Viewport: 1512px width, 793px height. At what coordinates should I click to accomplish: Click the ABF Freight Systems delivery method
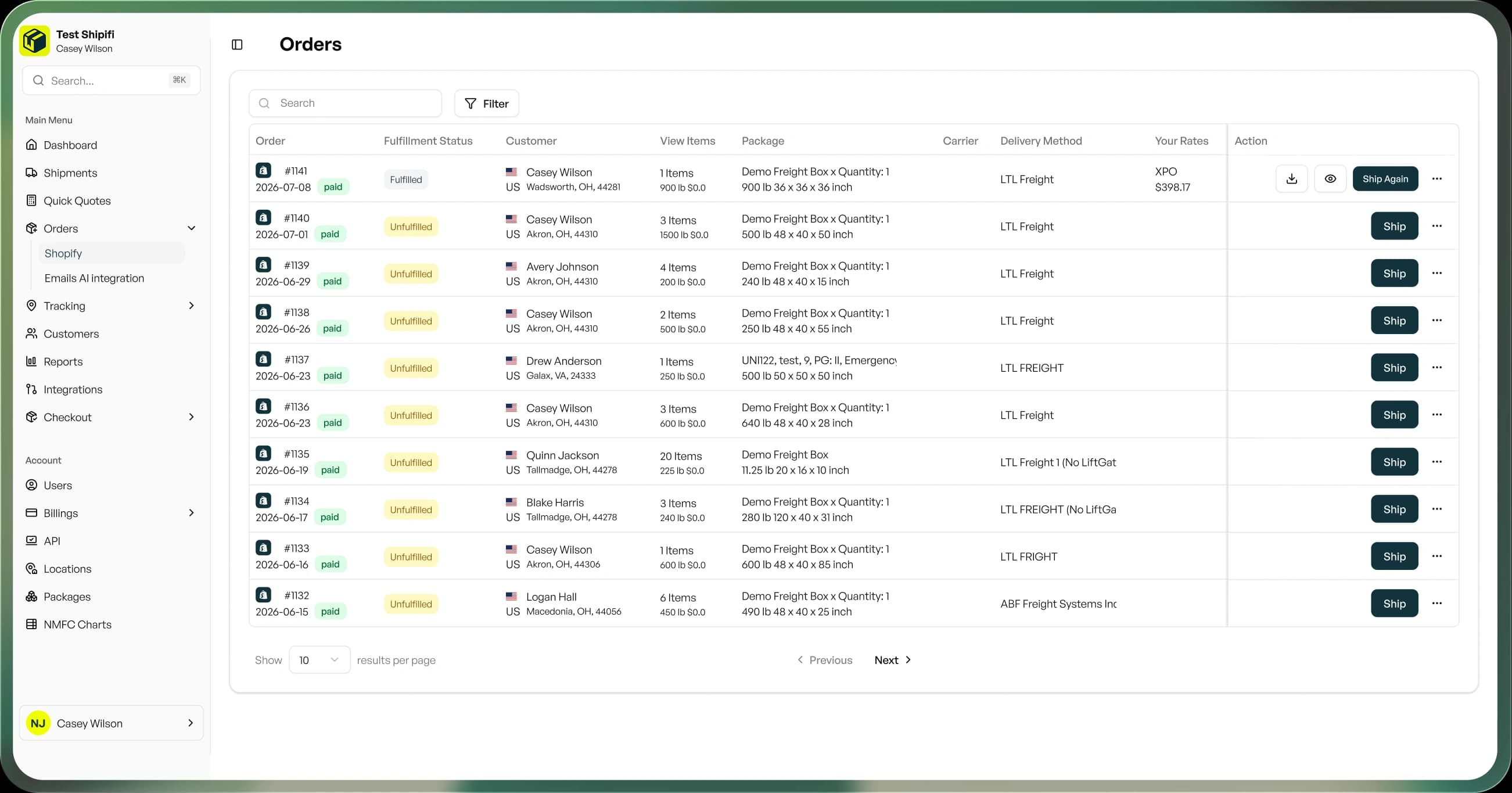coord(1058,604)
